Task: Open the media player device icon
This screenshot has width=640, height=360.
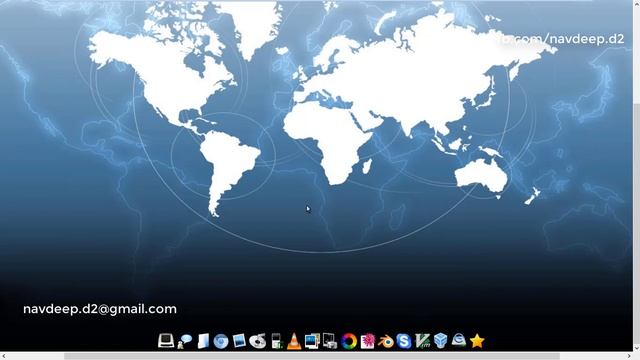Action: pyautogui.click(x=276, y=341)
